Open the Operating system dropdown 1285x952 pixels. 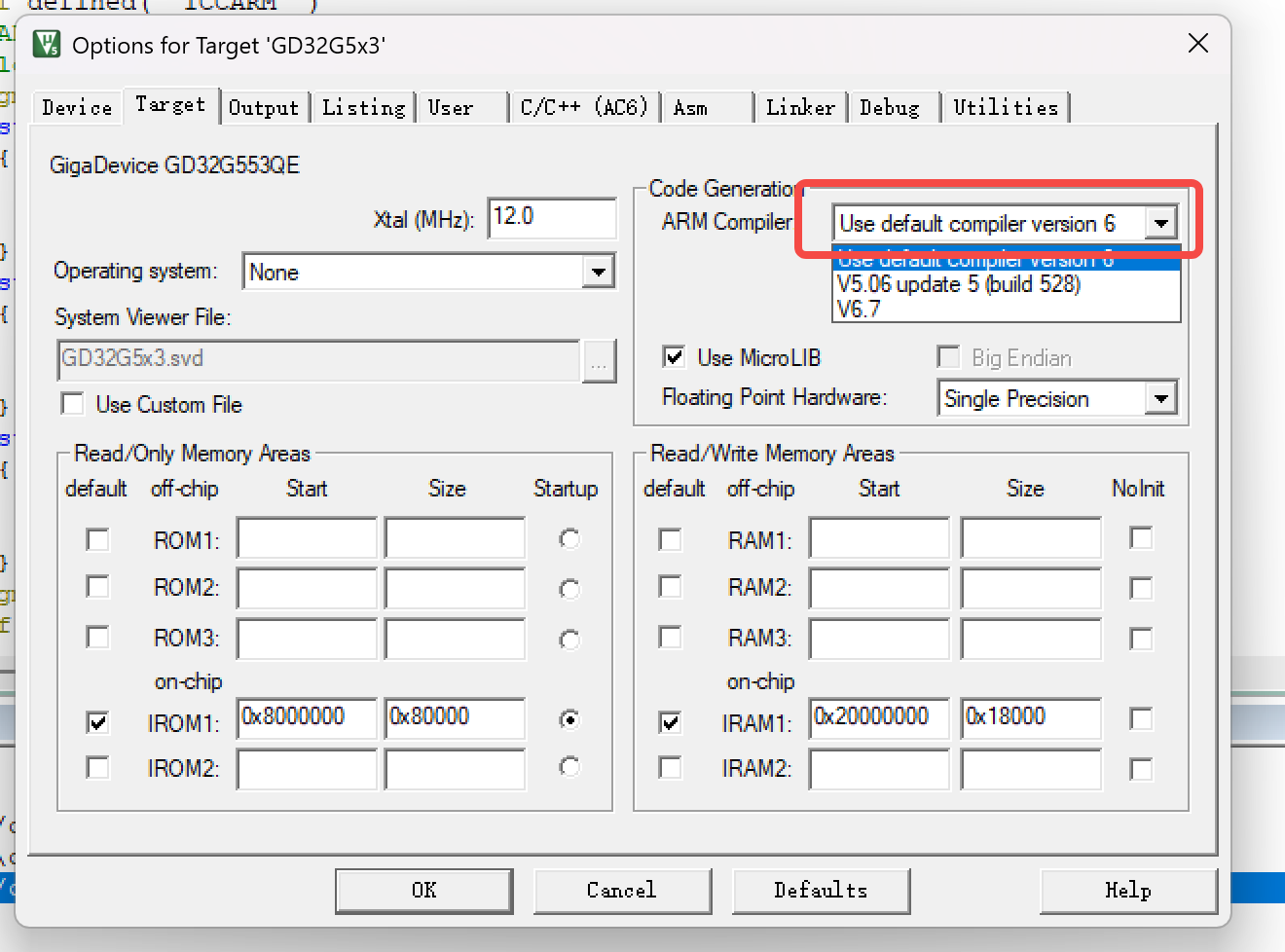coord(599,272)
